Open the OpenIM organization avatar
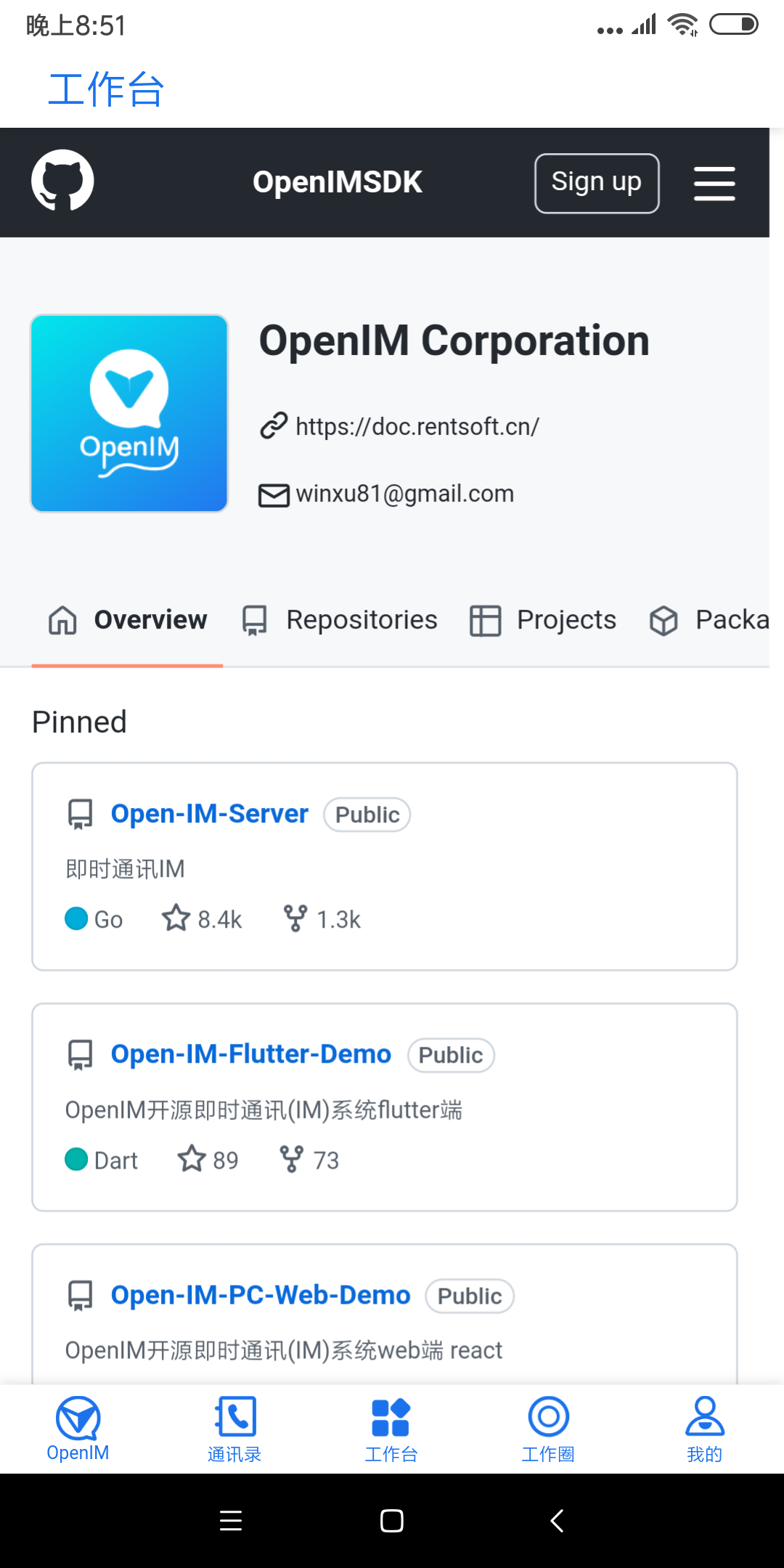Screen dimensions: 784x1568 (129, 414)
